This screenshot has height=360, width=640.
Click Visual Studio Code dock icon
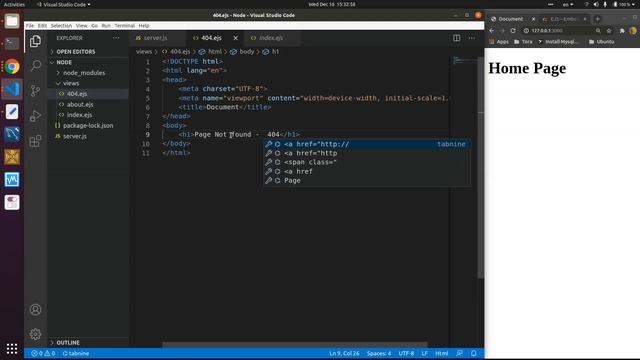(12, 89)
